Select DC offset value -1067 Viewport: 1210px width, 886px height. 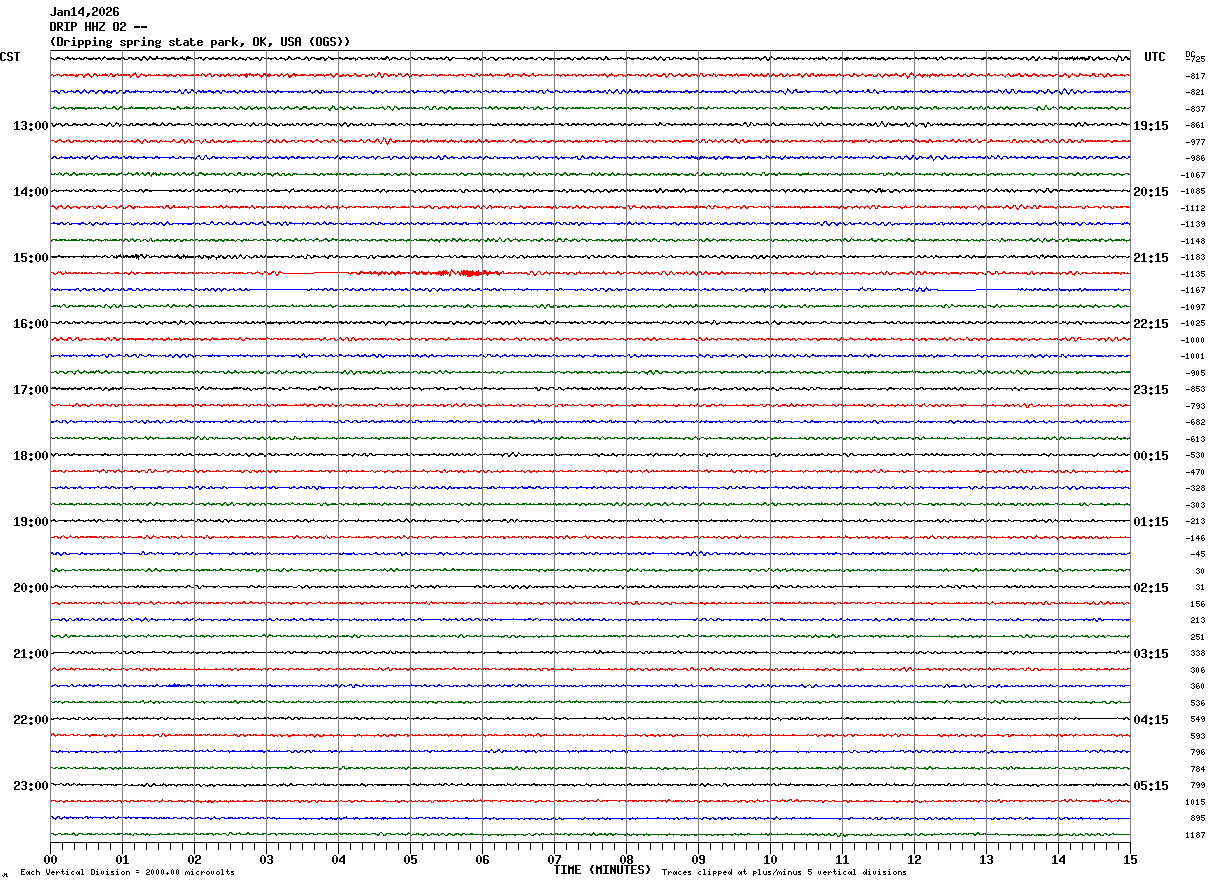(x=1193, y=175)
